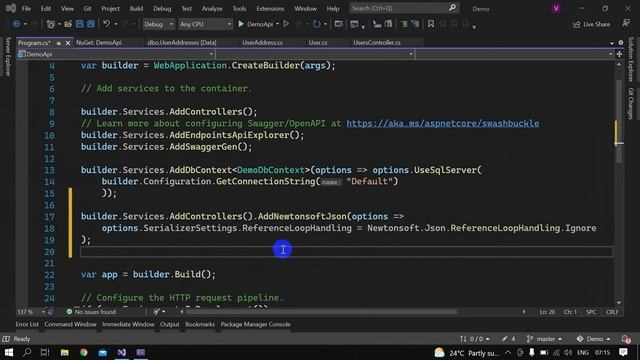The height and width of the screenshot is (360, 640).
Task: Open the Debug configuration dropdown
Action: (158, 24)
